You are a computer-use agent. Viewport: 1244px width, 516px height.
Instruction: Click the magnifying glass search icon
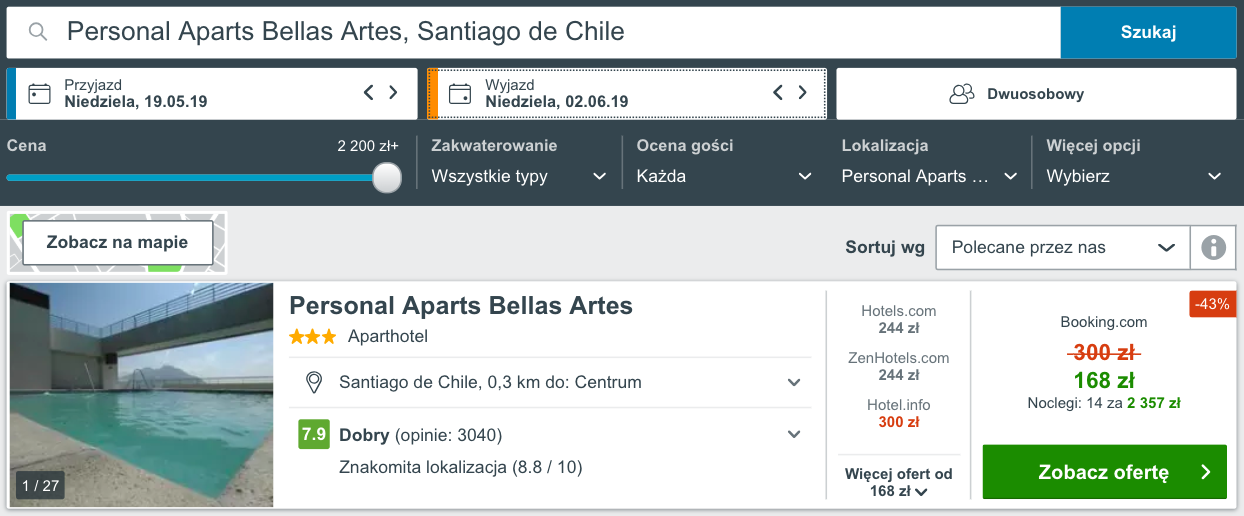tap(38, 32)
